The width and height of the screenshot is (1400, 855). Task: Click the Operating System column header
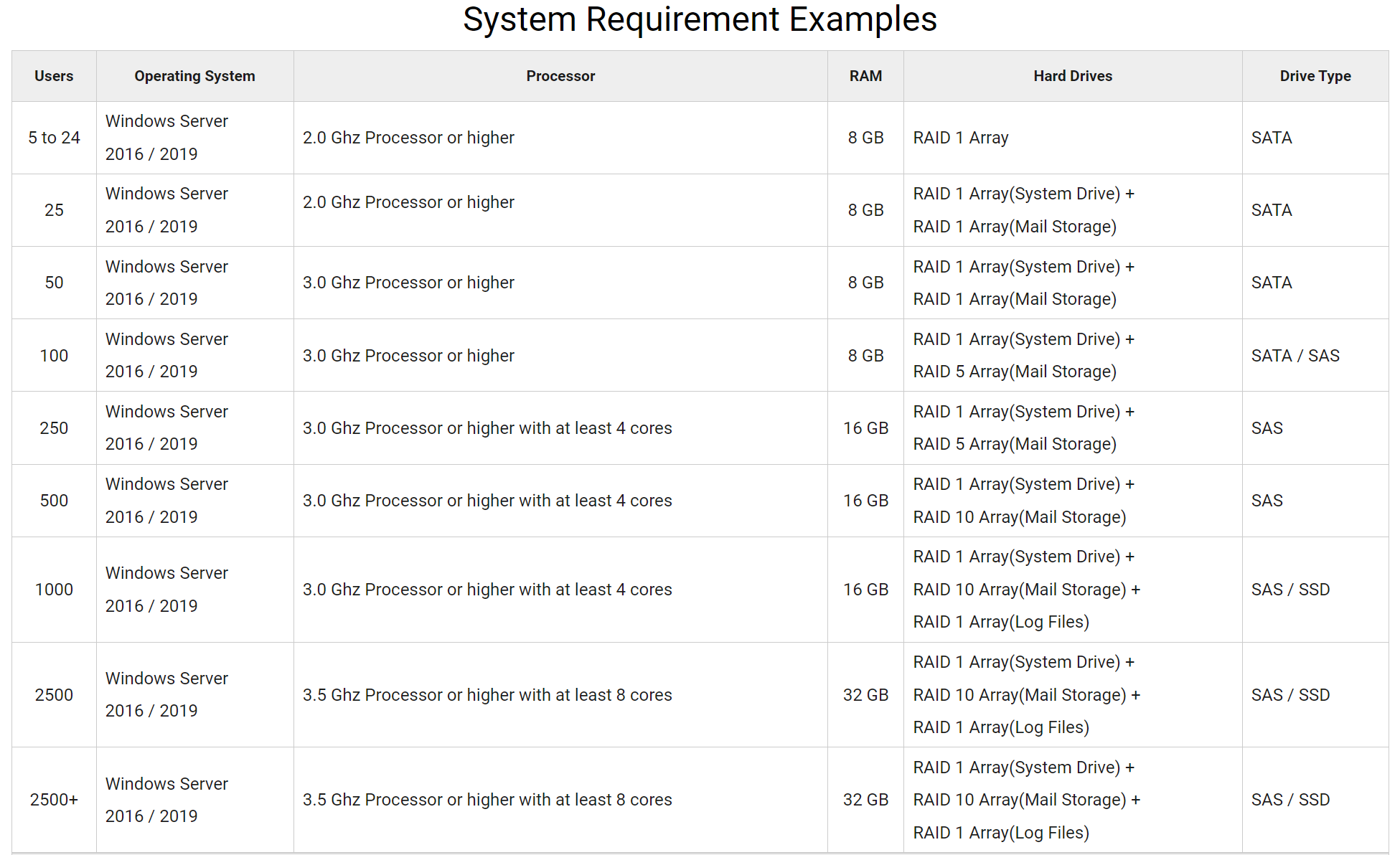tap(194, 76)
